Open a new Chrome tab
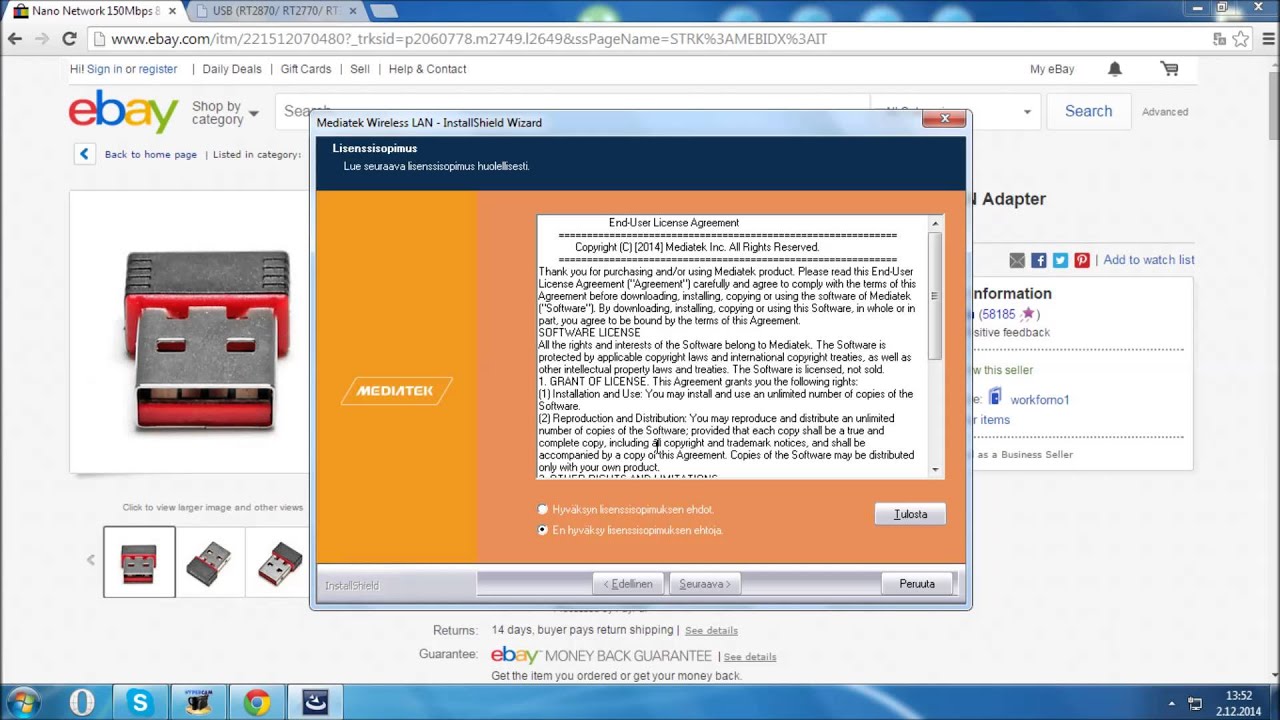1280x720 pixels. click(383, 11)
